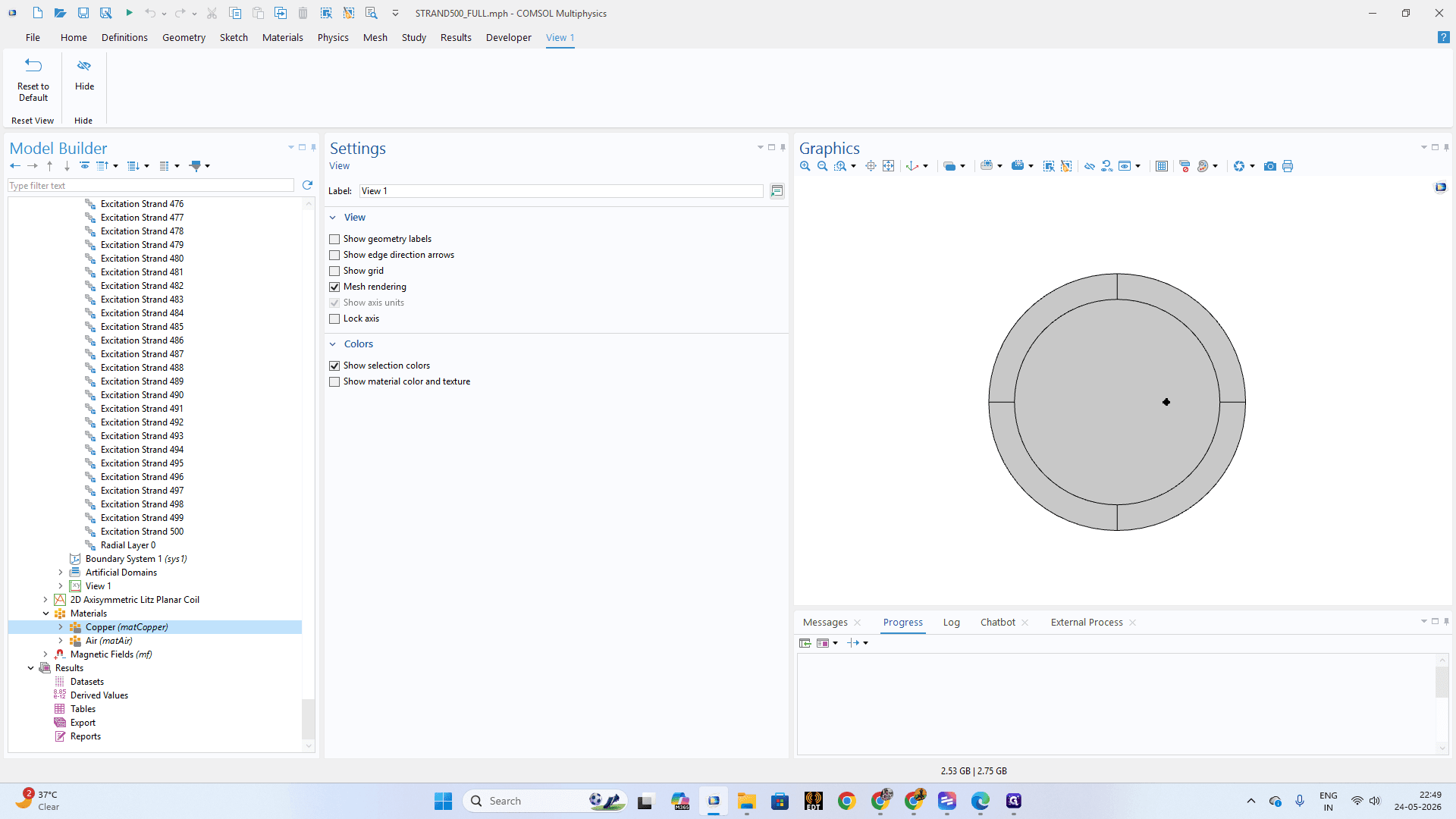Click the Zoom Extents icon in Graphics
The height and width of the screenshot is (819, 1456).
coord(888,166)
